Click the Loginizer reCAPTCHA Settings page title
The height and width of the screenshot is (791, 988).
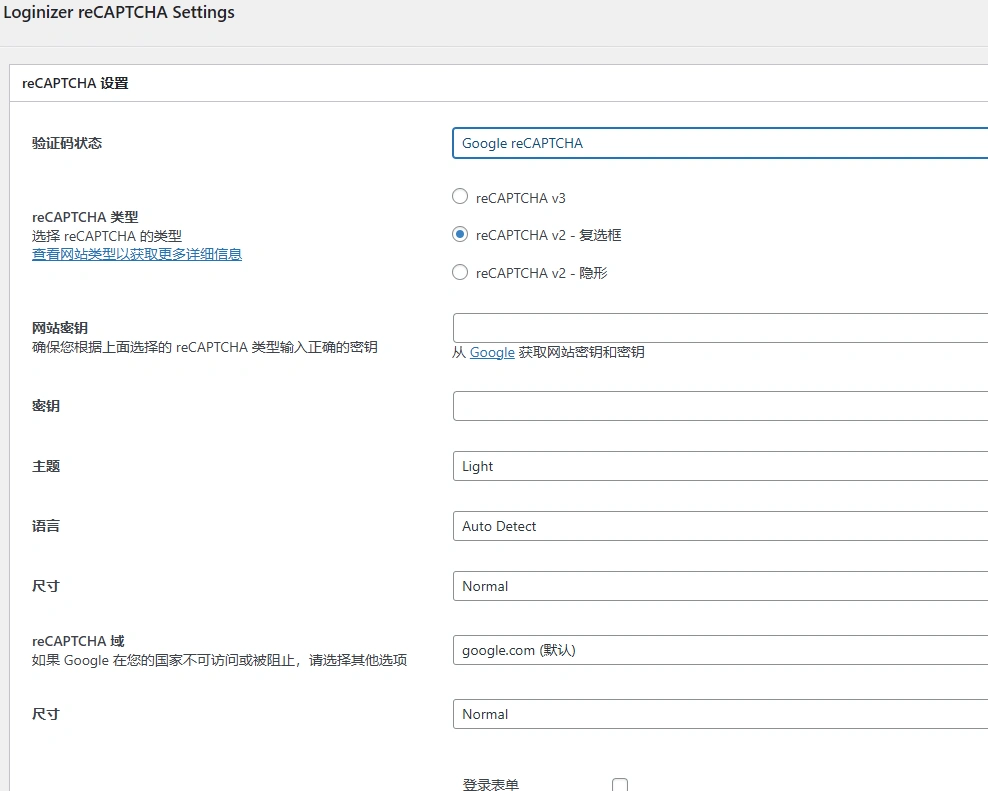point(120,12)
